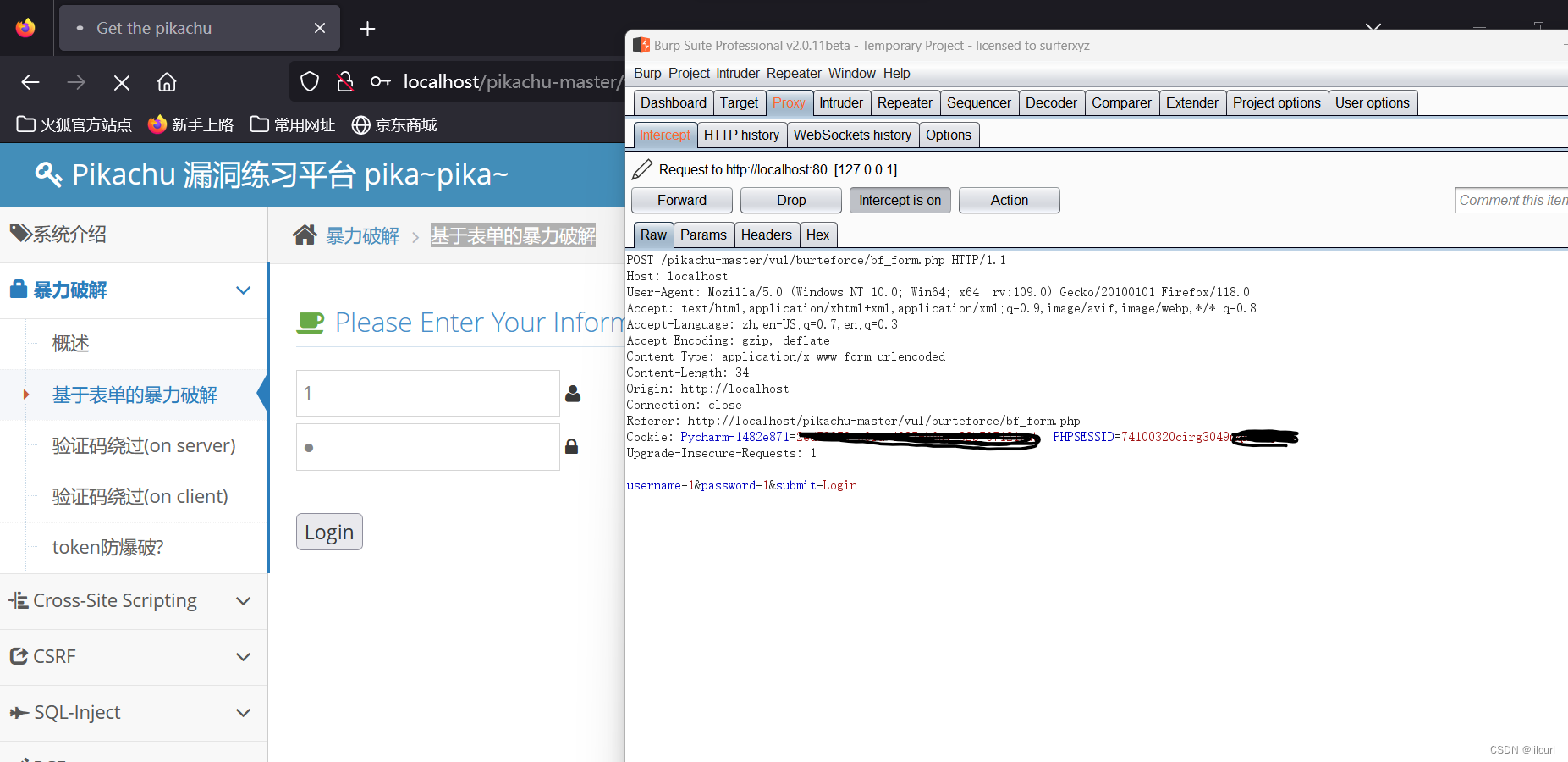Open 系统介绍 sidebar item
The height and width of the screenshot is (762, 1568).
(134, 235)
